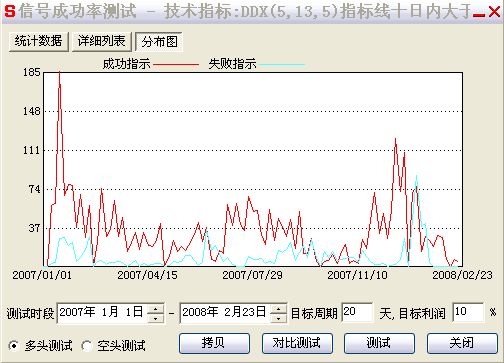Click the 目标周期 days input field

pyautogui.click(x=357, y=312)
